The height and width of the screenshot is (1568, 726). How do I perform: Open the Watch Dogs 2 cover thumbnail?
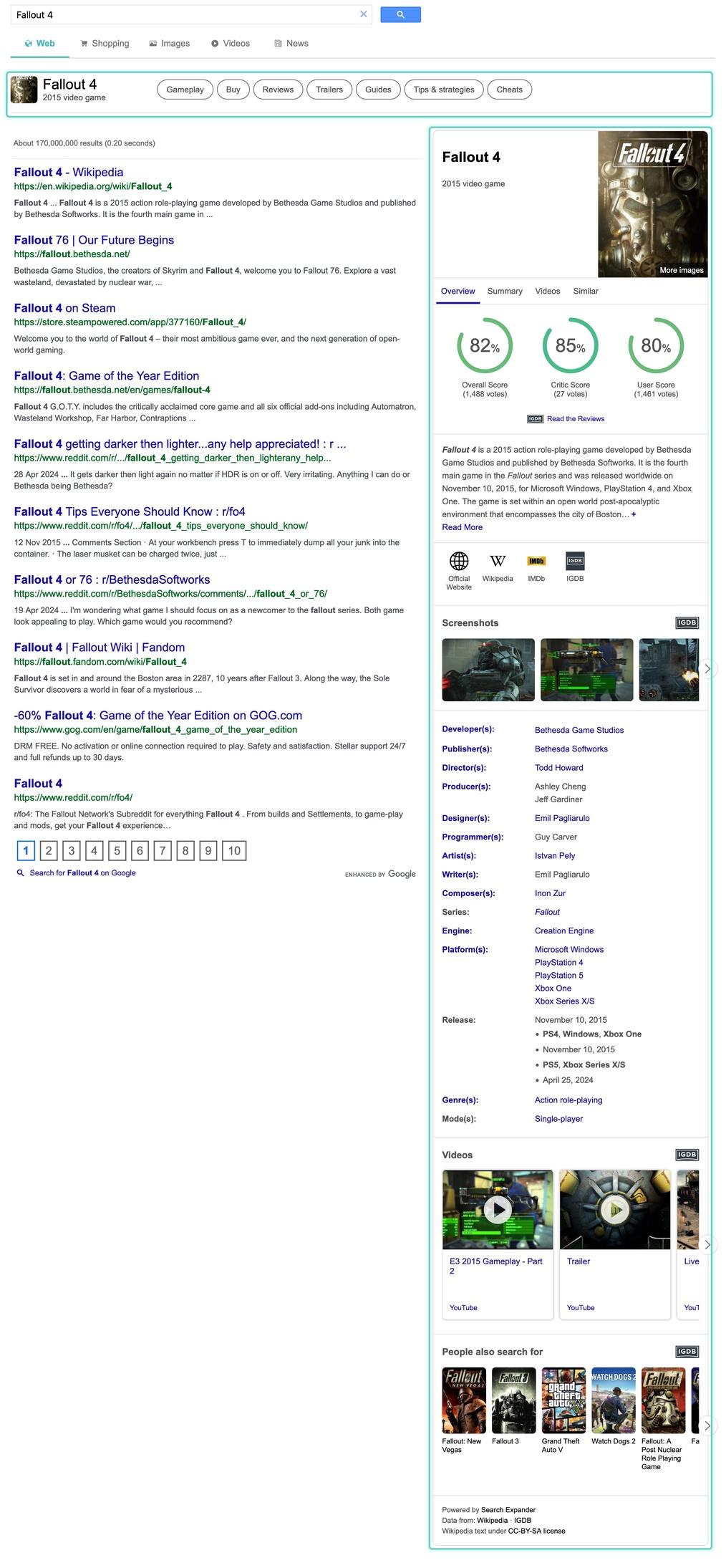click(x=614, y=1400)
